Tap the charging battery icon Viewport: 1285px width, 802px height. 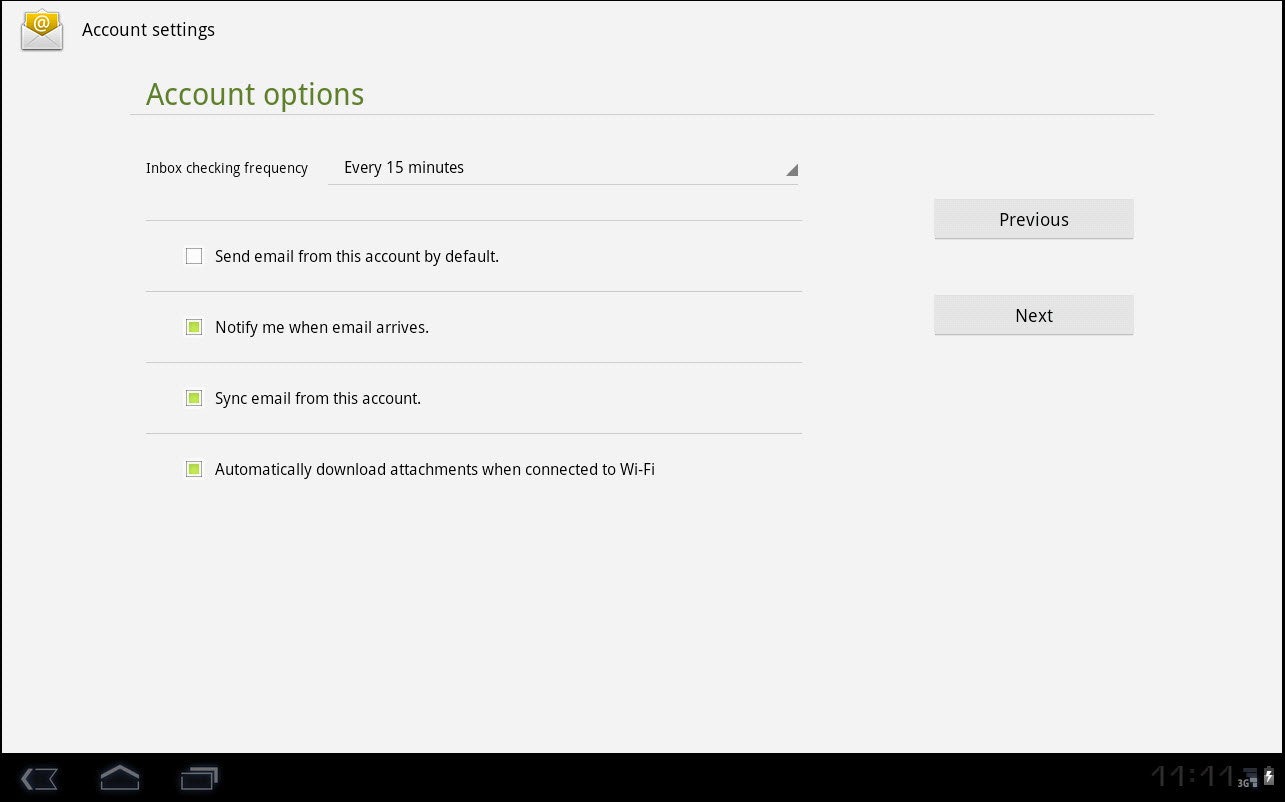[1269, 776]
